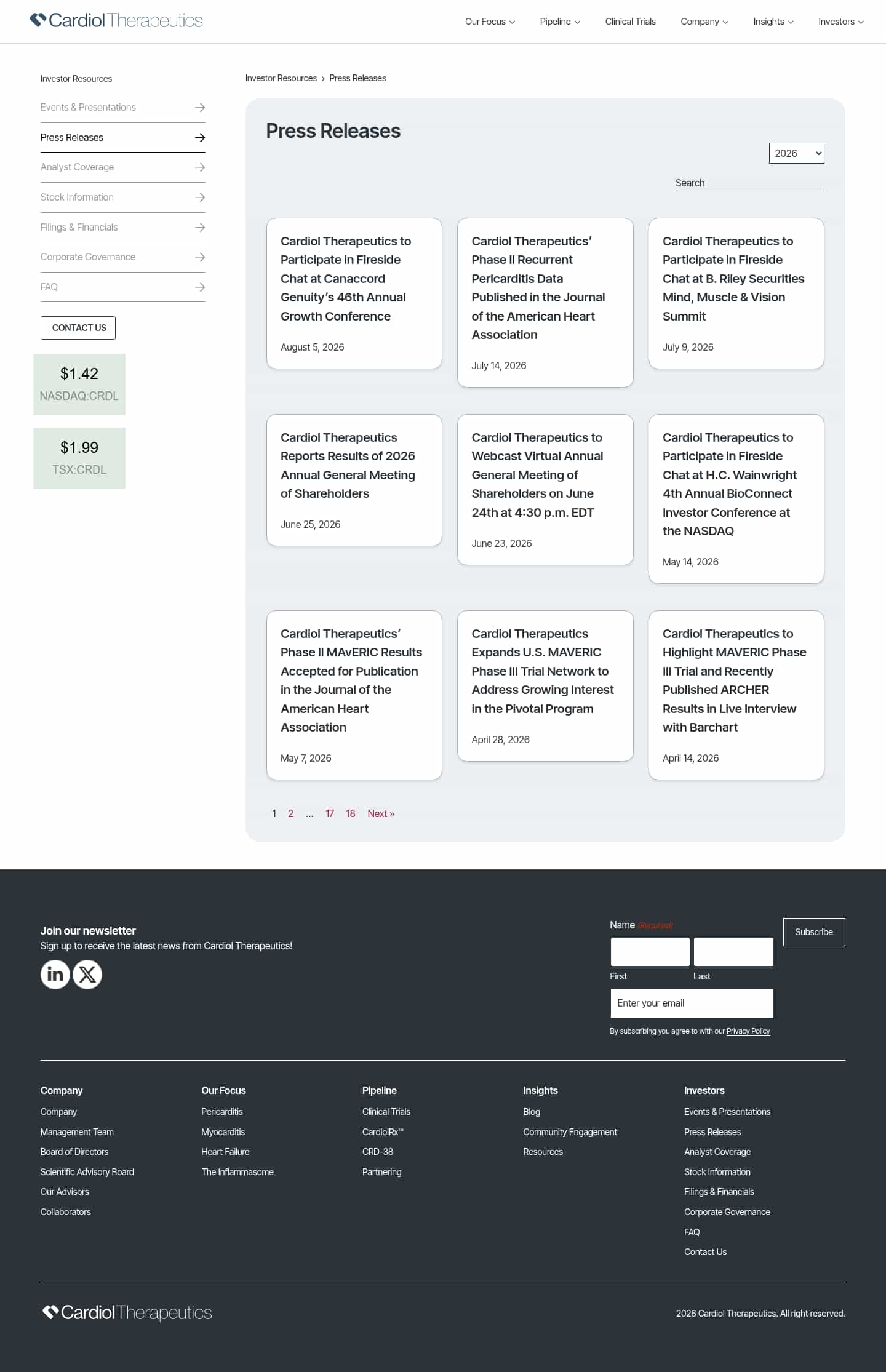This screenshot has width=886, height=1372.
Task: Open CRD-38 footer link
Action: click(x=378, y=1152)
